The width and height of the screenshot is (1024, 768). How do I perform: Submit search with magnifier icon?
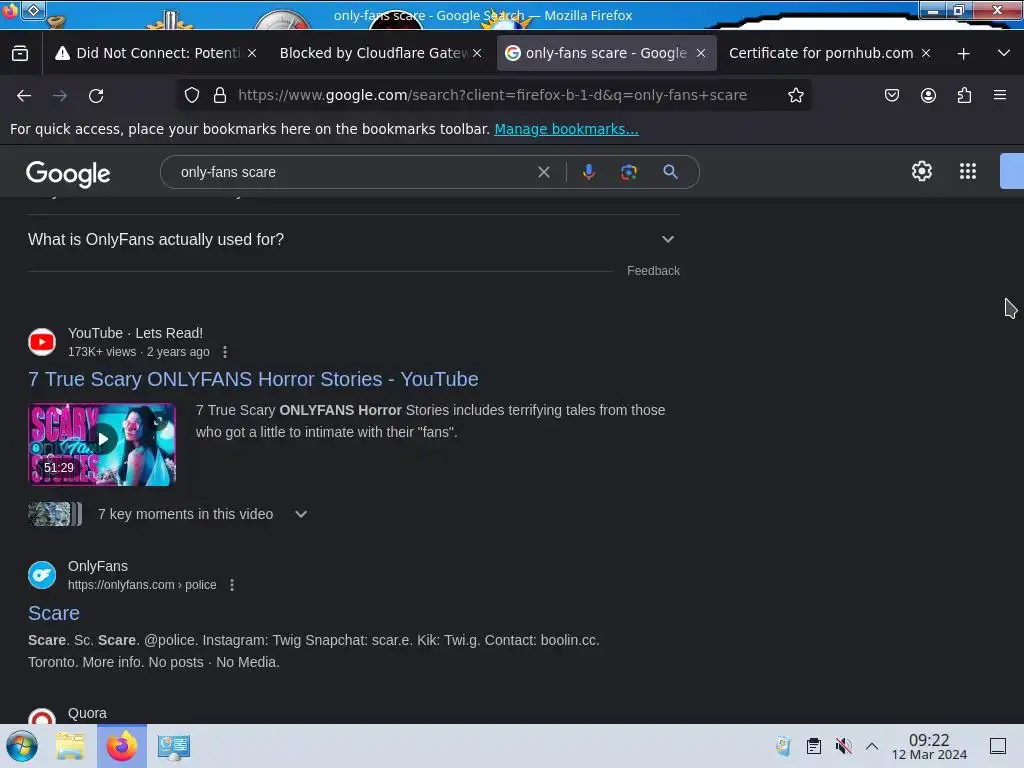(670, 172)
